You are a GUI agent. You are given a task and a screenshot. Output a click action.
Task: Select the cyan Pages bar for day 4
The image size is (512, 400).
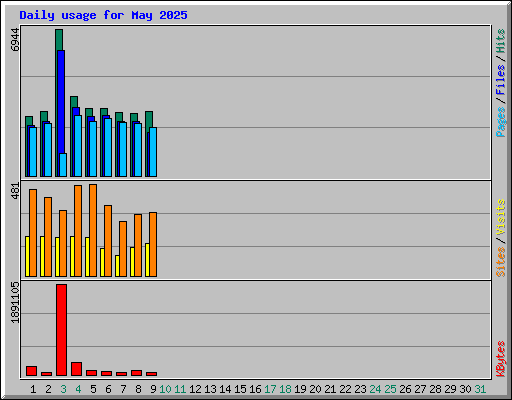point(78,146)
